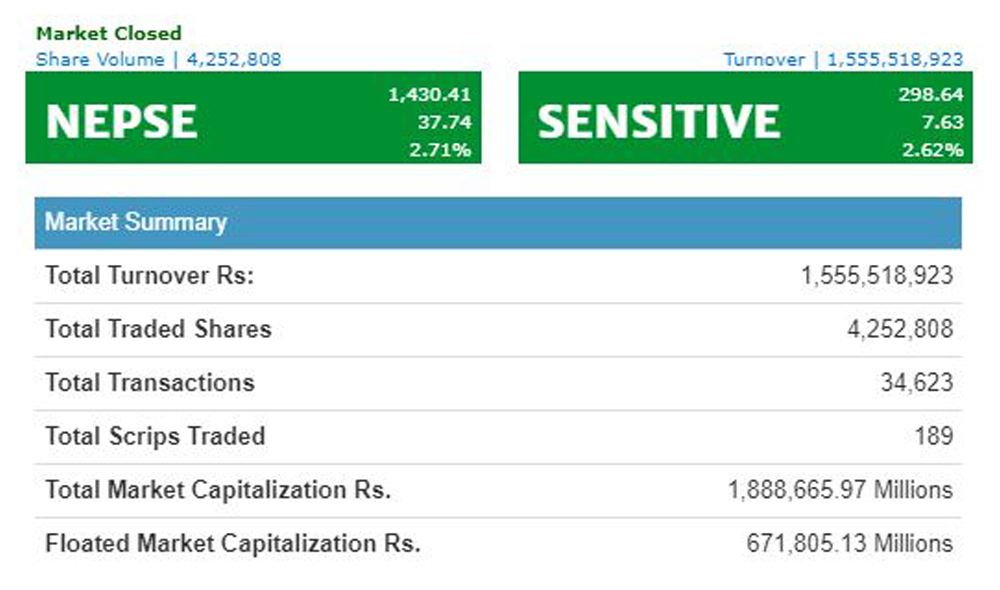This screenshot has width=1000, height=590.
Task: Select the Floated Market Capitalization Rs. label
Action: pyautogui.click(x=232, y=544)
